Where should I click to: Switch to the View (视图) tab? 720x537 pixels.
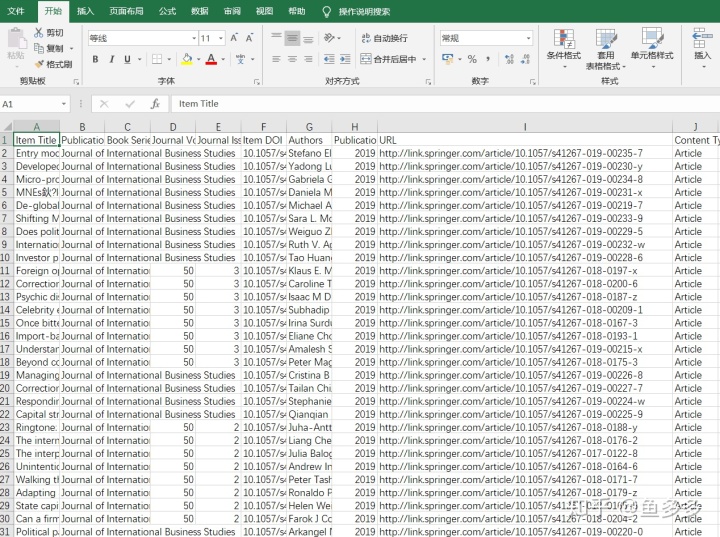[x=264, y=11]
